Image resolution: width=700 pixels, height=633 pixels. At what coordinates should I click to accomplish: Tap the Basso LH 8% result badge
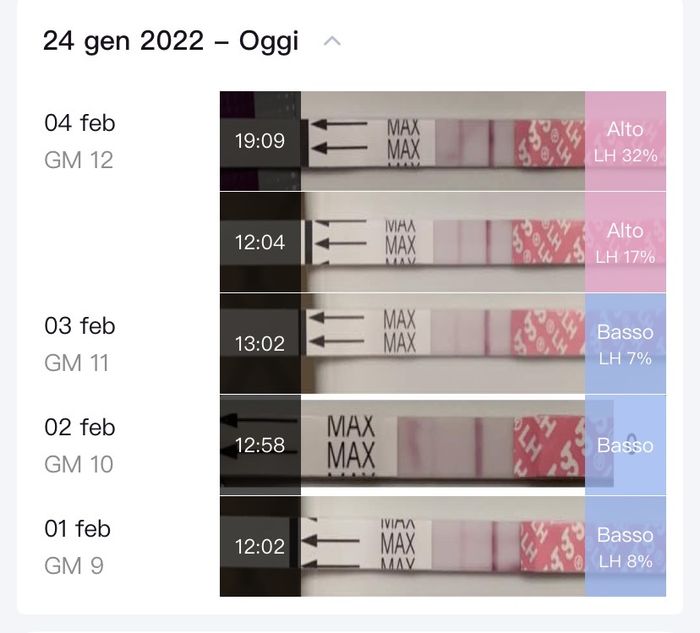point(625,546)
